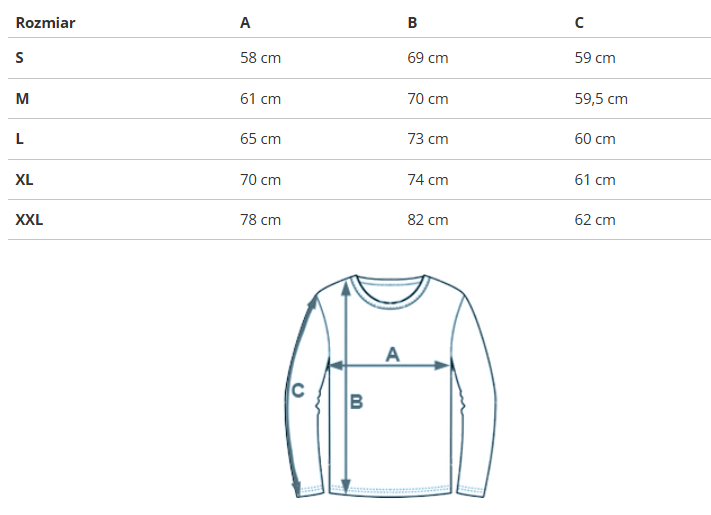Click the A width arrow label on the diagram
This screenshot has width=711, height=515.
tap(392, 354)
